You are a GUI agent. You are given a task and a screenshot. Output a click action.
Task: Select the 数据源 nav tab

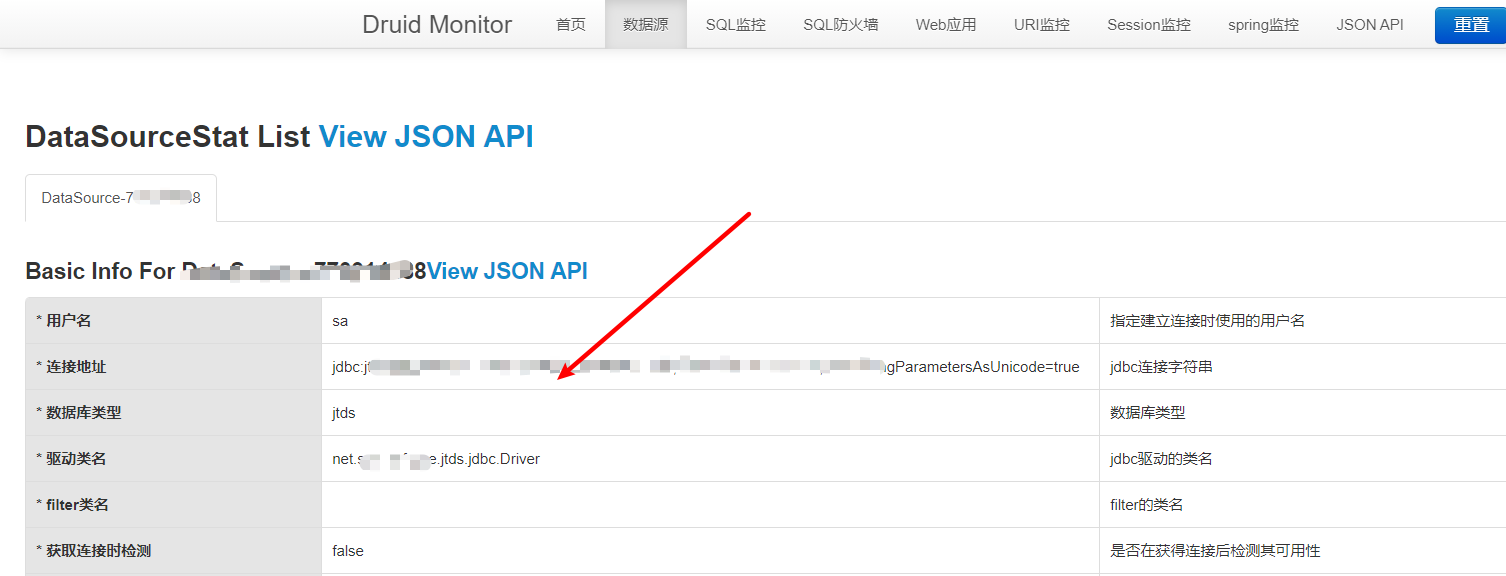645,24
